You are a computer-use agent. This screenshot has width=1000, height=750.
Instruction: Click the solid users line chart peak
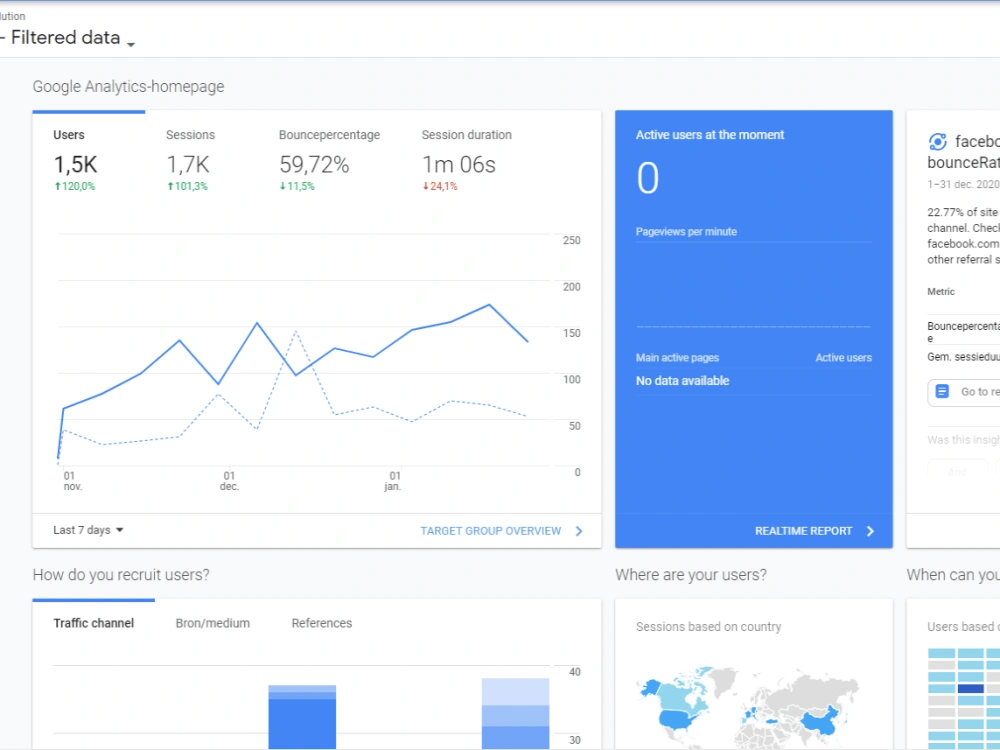point(489,305)
